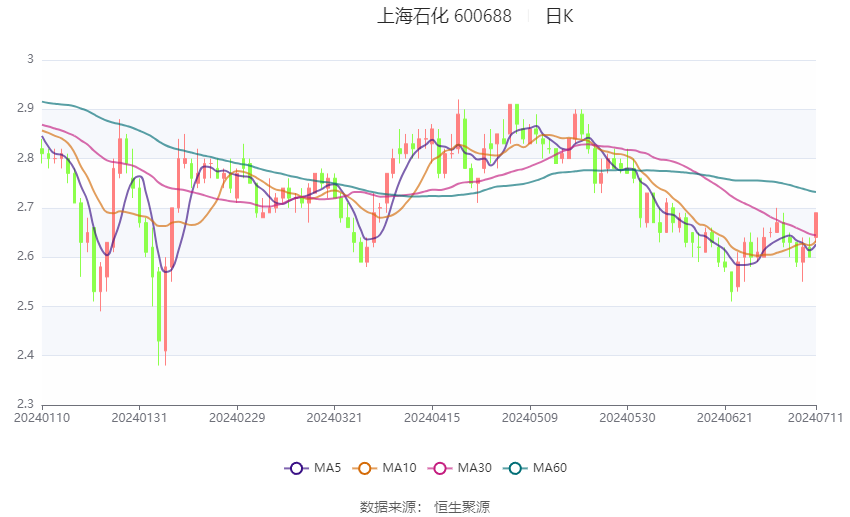850x517 pixels.
Task: Toggle the MA5 legend circle icon
Action: pos(296,468)
